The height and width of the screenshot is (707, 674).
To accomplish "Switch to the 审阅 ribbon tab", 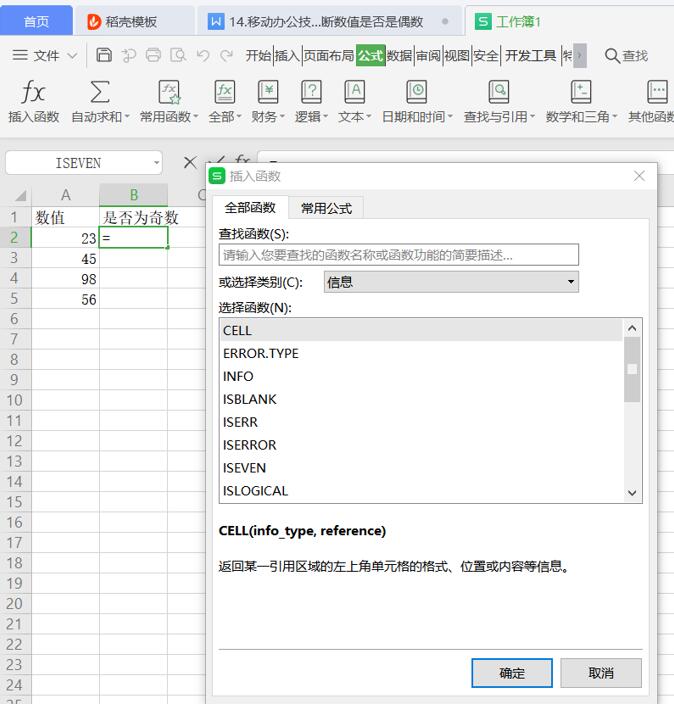I will pyautogui.click(x=428, y=55).
